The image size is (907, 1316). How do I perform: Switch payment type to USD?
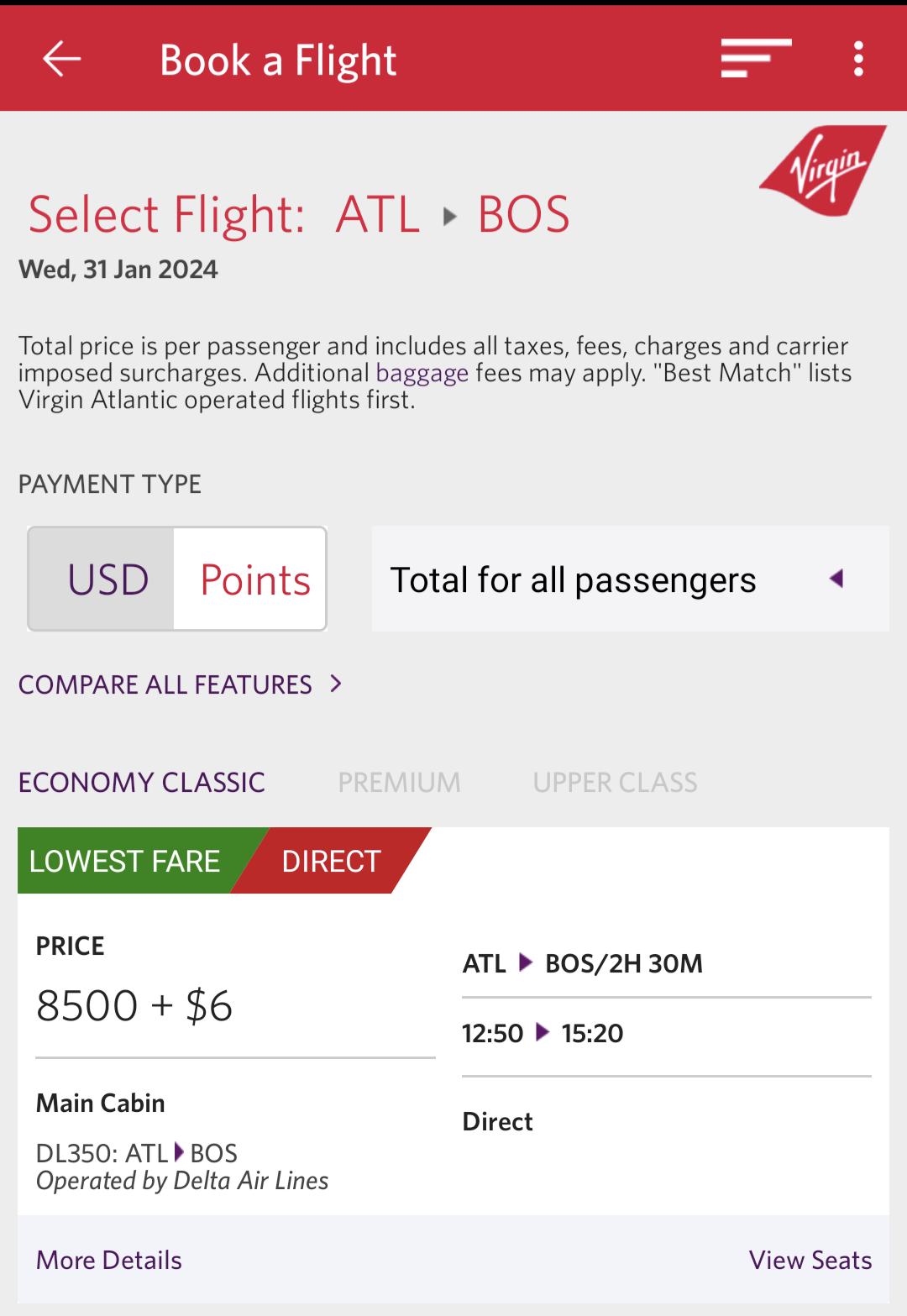coord(107,579)
